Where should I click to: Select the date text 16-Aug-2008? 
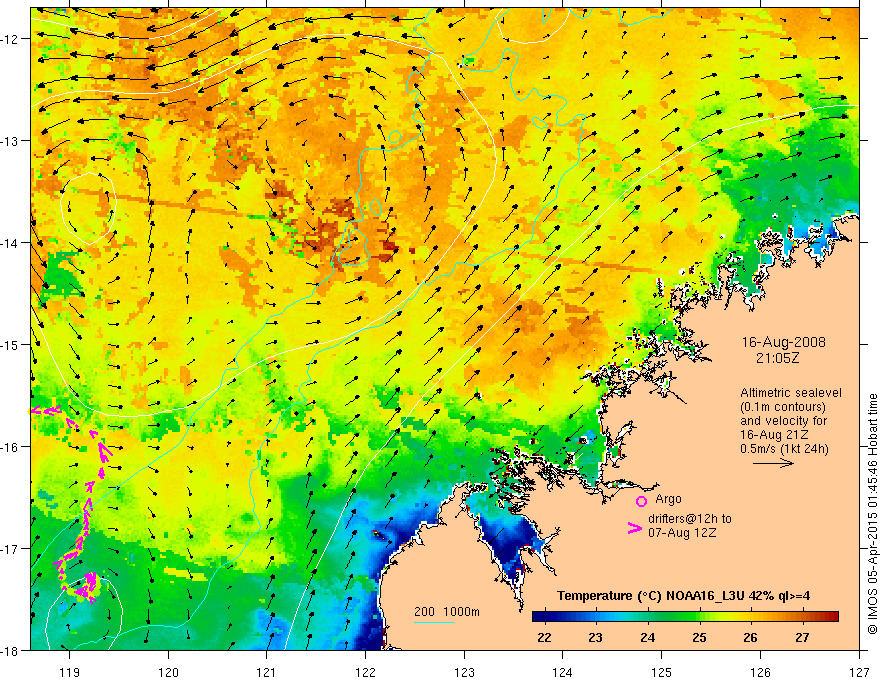pos(783,342)
